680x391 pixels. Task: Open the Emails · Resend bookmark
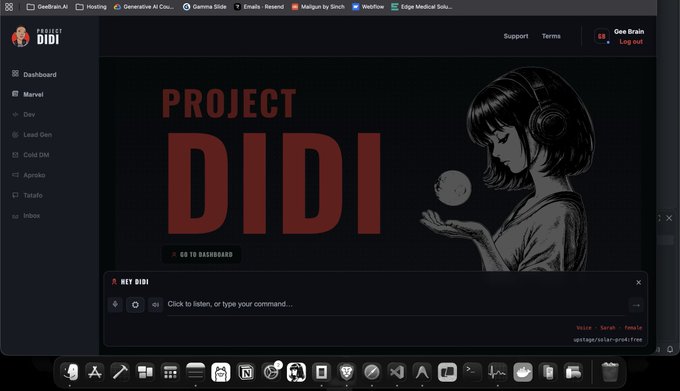pyautogui.click(x=259, y=7)
